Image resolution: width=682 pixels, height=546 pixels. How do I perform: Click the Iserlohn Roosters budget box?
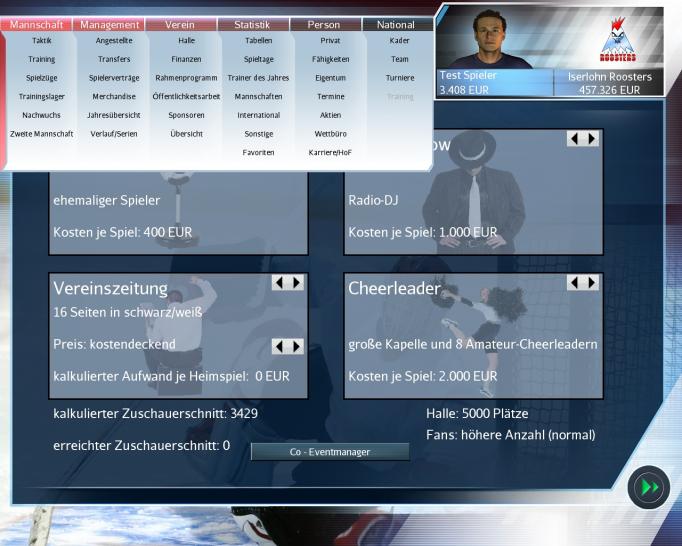(x=609, y=83)
